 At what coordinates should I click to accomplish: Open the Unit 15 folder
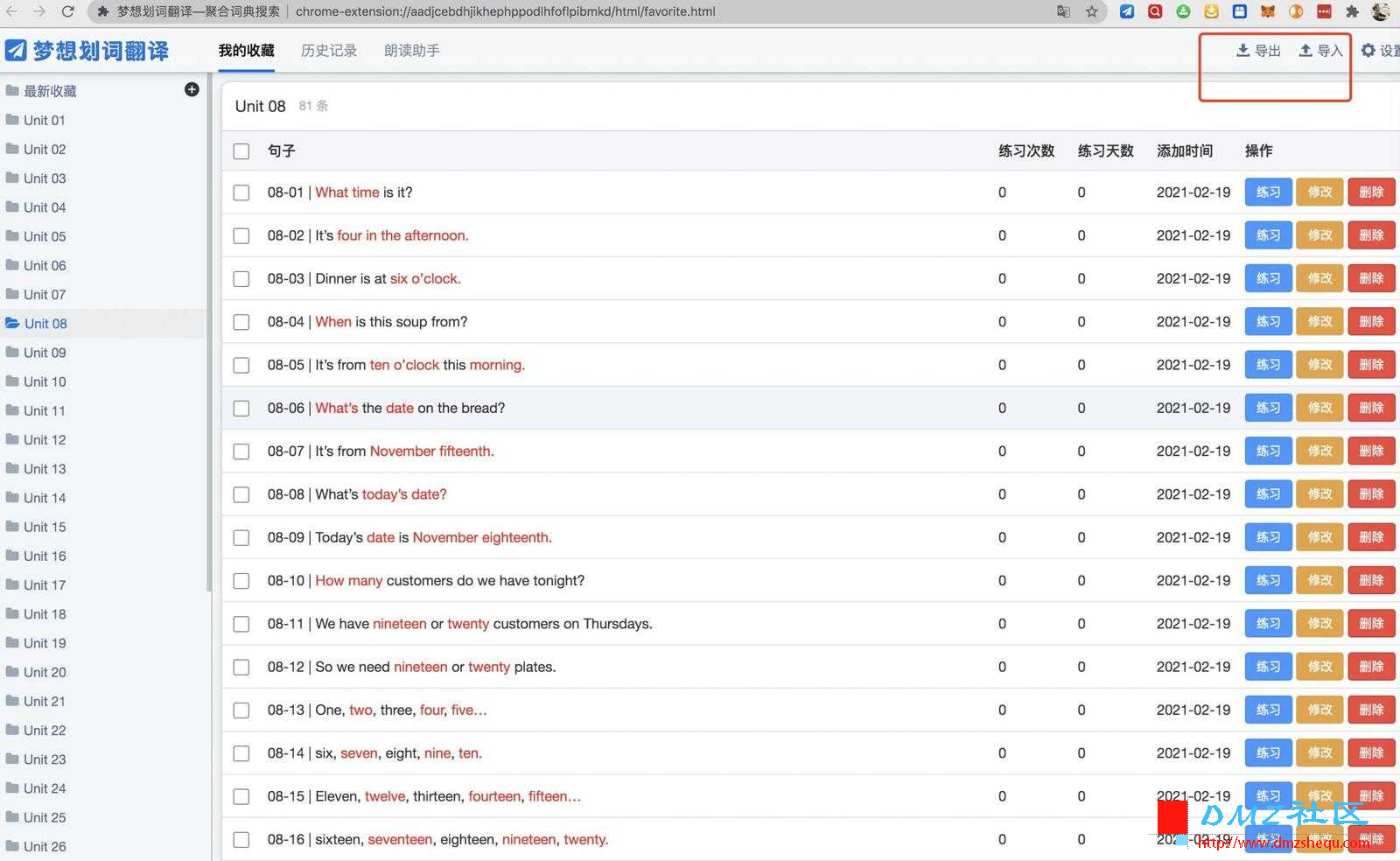[103, 527]
